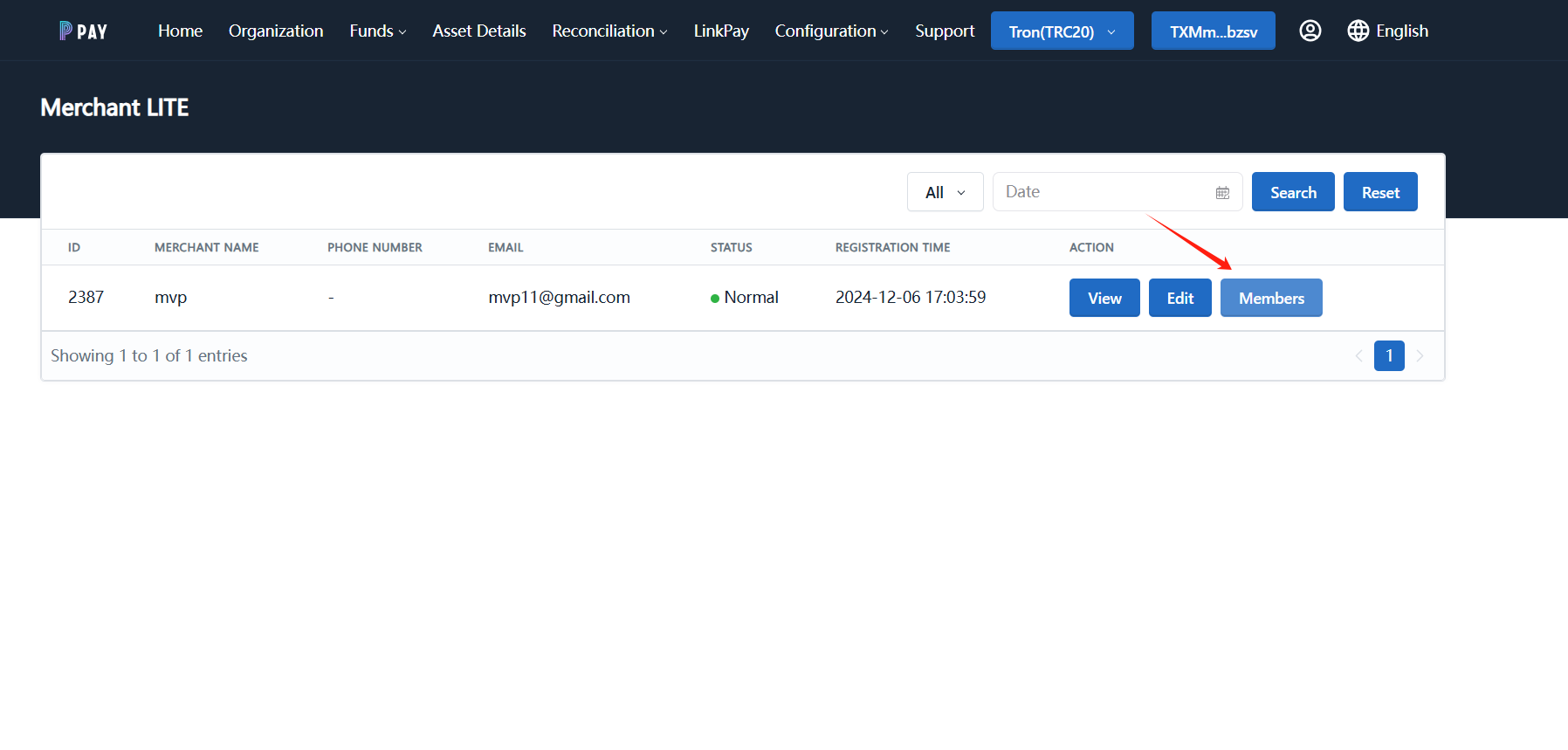Image resolution: width=1568 pixels, height=750 pixels.
Task: Click the Registration Time column header
Action: [x=892, y=248]
